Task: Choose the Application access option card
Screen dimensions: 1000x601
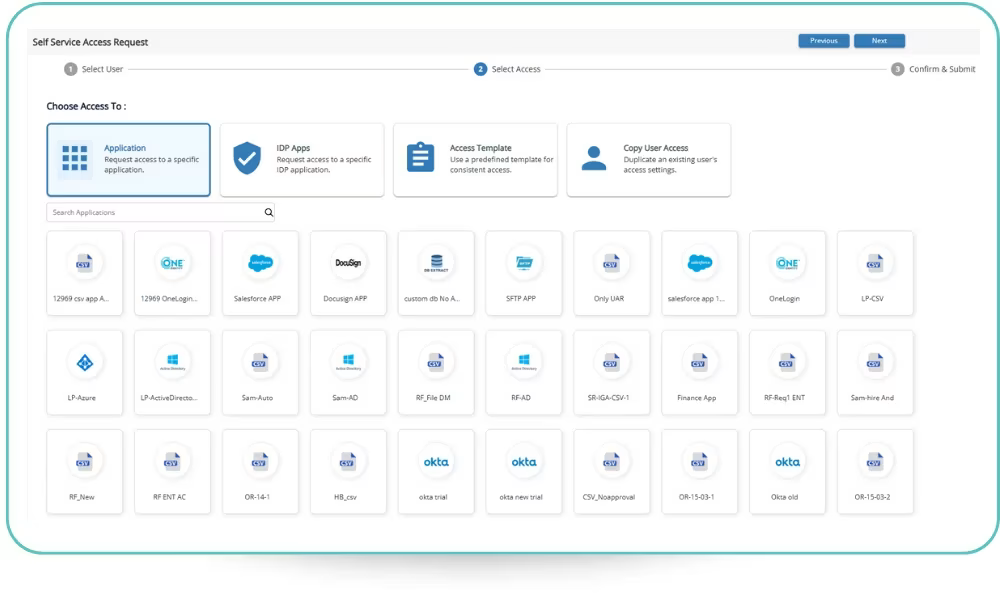Action: [128, 160]
